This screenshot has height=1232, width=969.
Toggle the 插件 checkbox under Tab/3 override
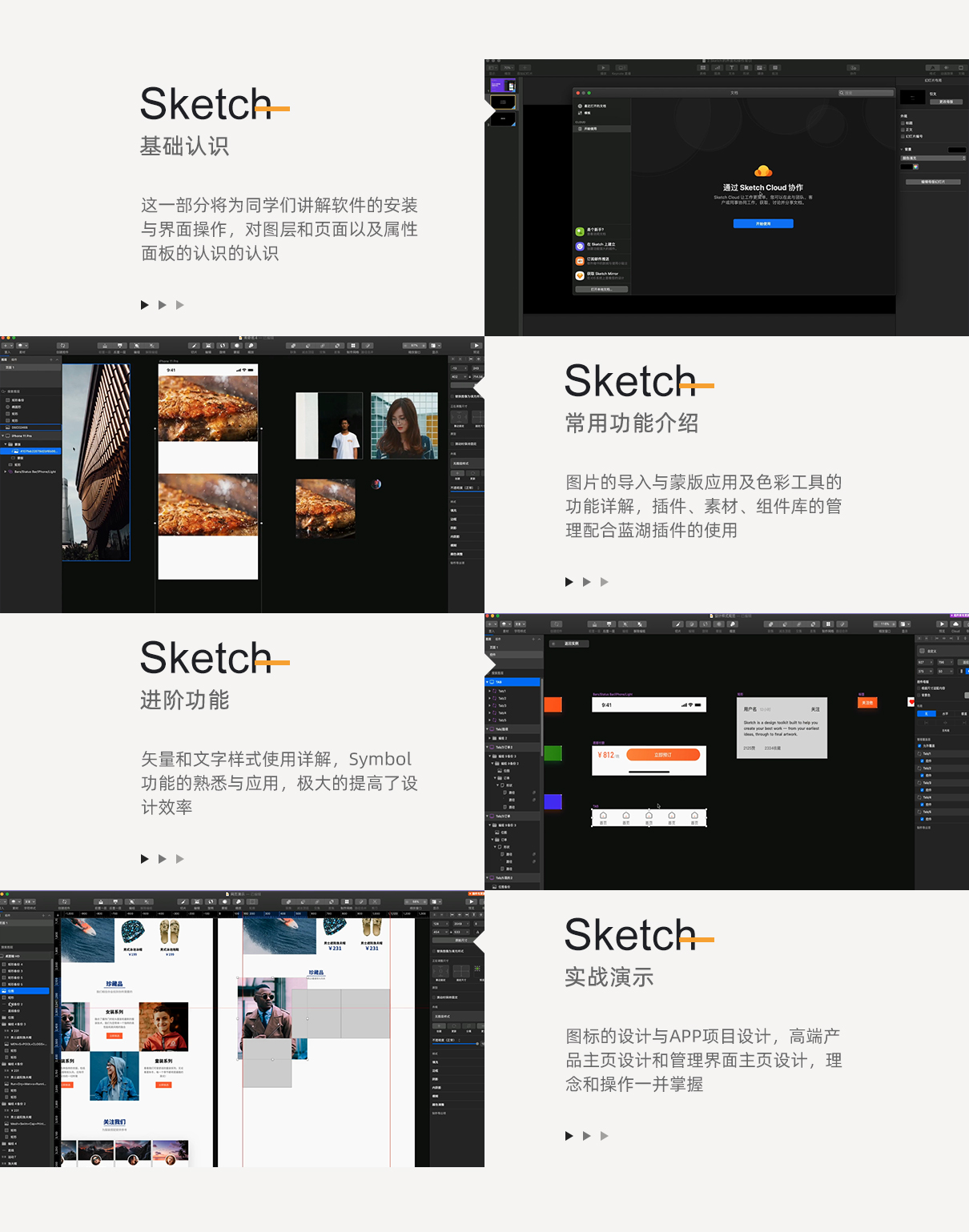point(922,790)
